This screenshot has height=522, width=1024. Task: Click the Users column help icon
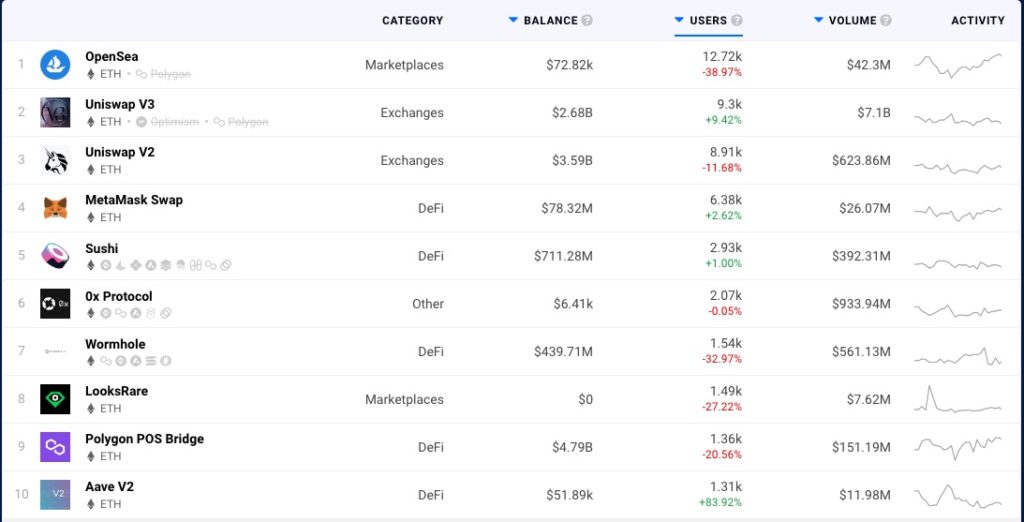point(737,20)
